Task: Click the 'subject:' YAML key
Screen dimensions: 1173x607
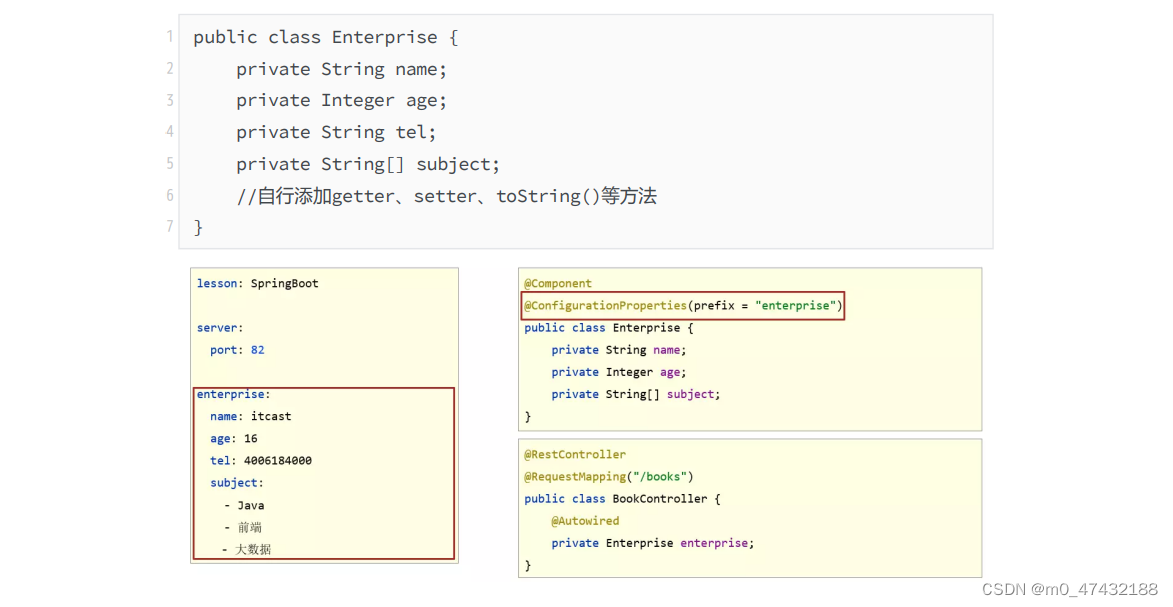Action: pos(236,483)
